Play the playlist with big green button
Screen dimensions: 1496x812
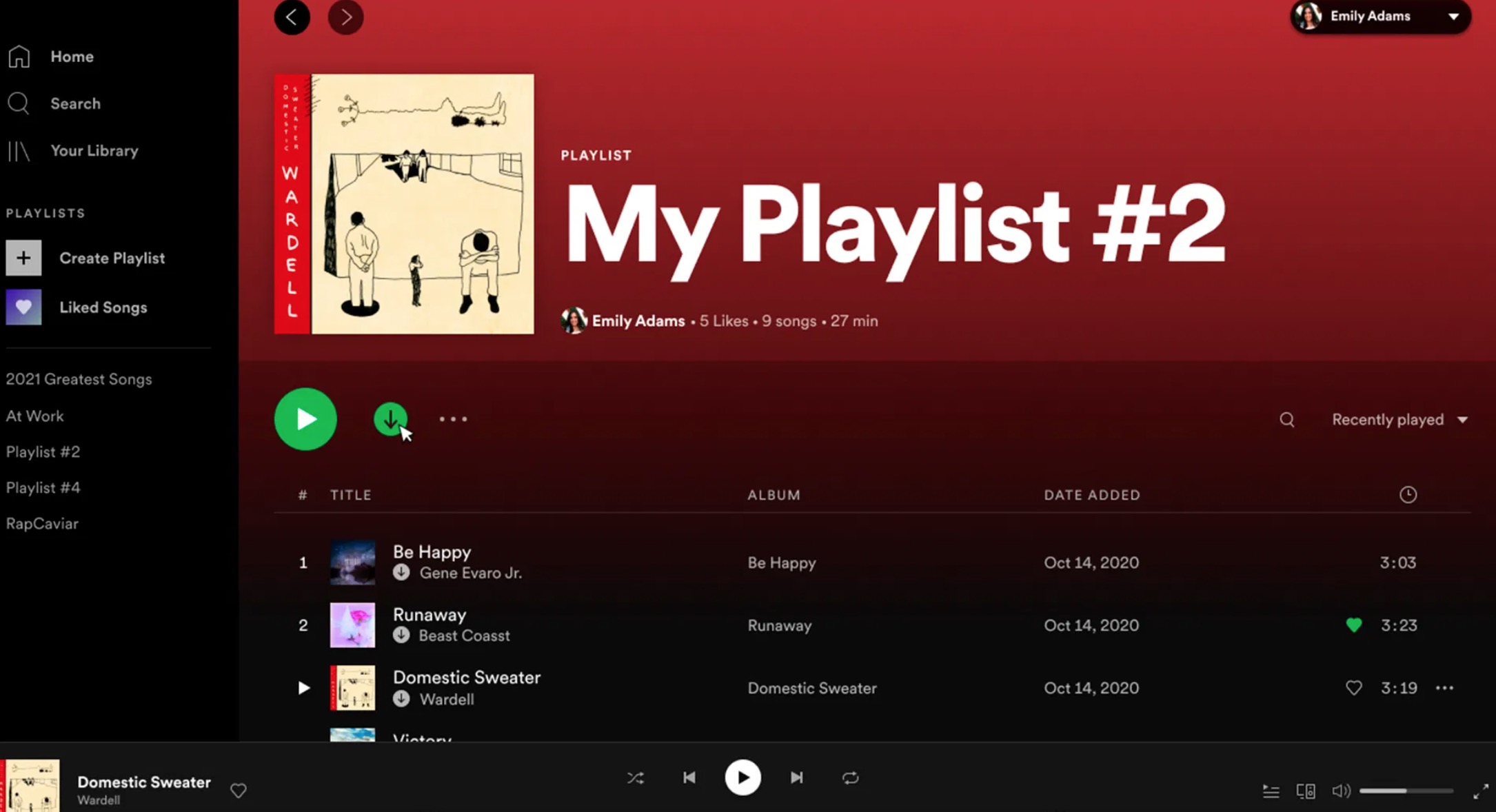(x=305, y=419)
